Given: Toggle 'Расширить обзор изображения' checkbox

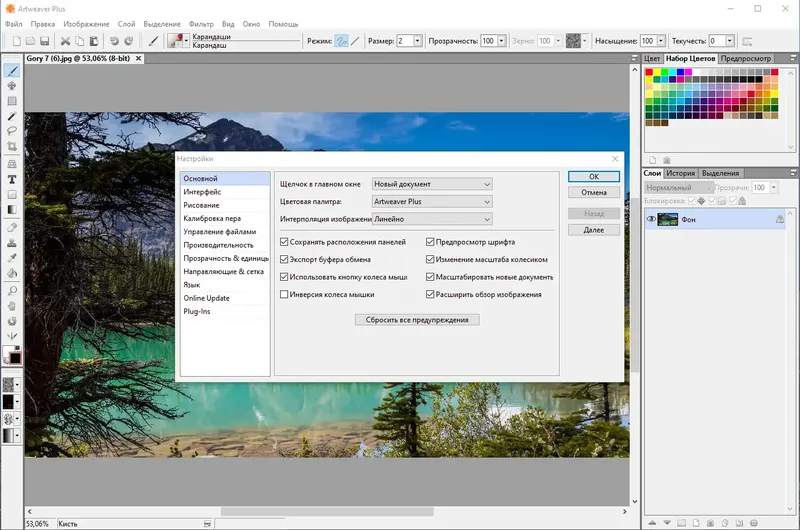Looking at the screenshot, I should [x=430, y=294].
